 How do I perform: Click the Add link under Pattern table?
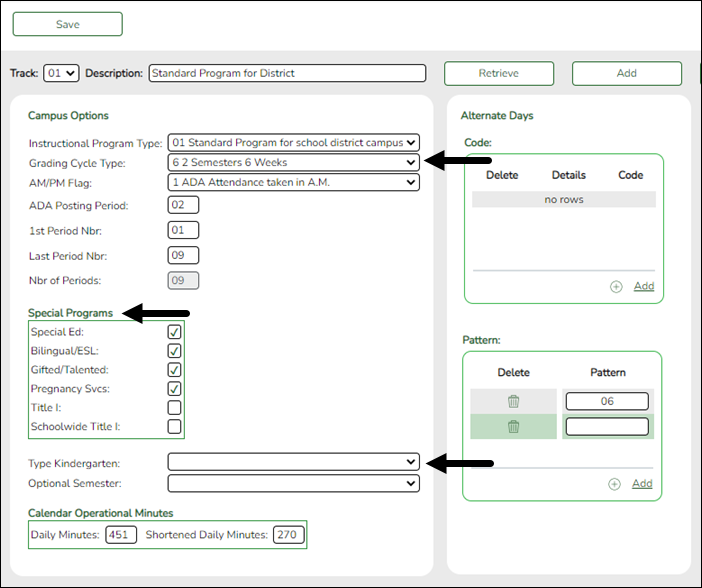pyautogui.click(x=642, y=484)
